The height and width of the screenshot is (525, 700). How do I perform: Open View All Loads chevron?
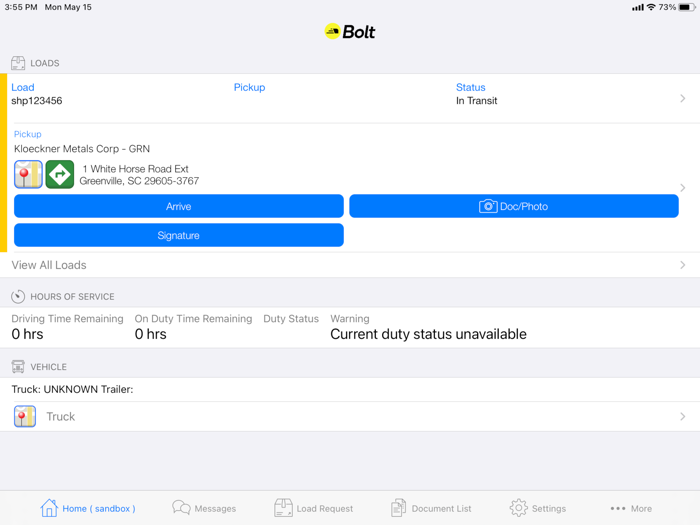[x=683, y=265]
